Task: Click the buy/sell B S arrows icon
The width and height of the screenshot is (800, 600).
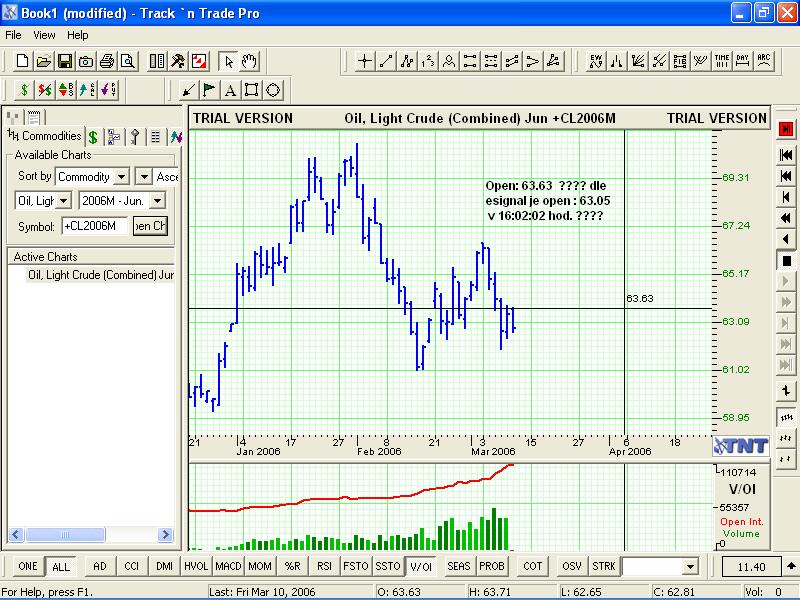Action: [66, 90]
